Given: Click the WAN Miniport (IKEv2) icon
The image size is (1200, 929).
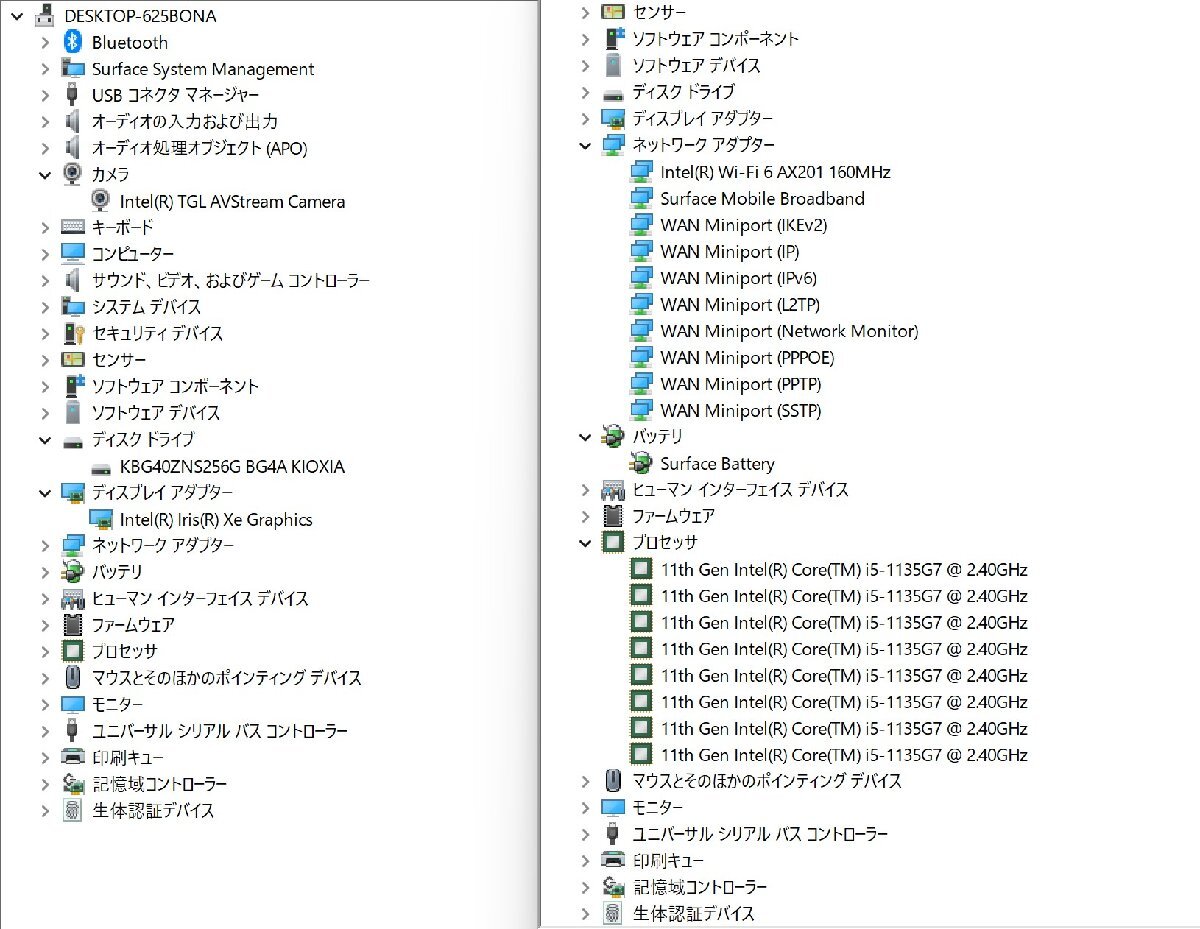Looking at the screenshot, I should (642, 225).
